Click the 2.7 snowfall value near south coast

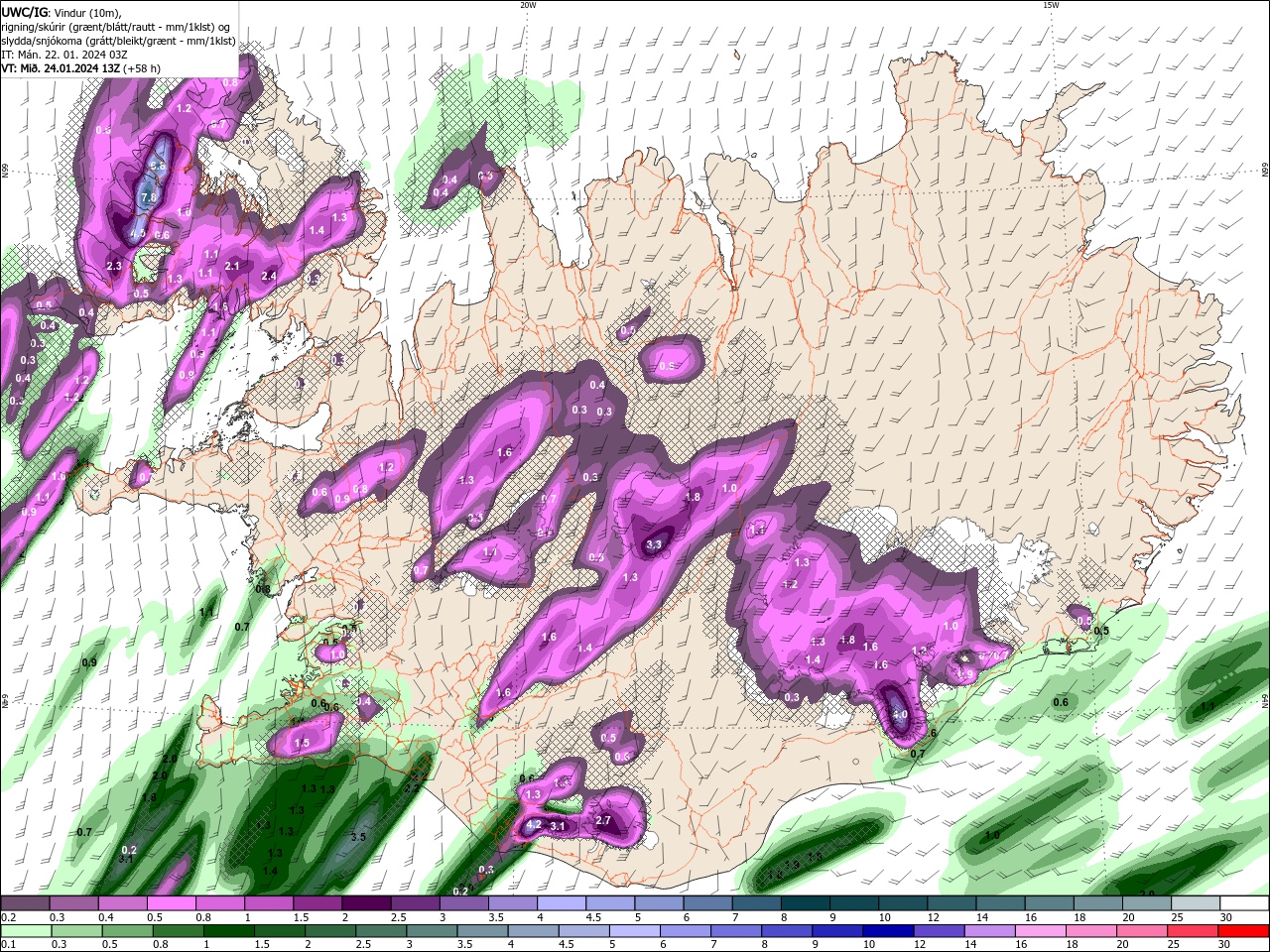(603, 820)
